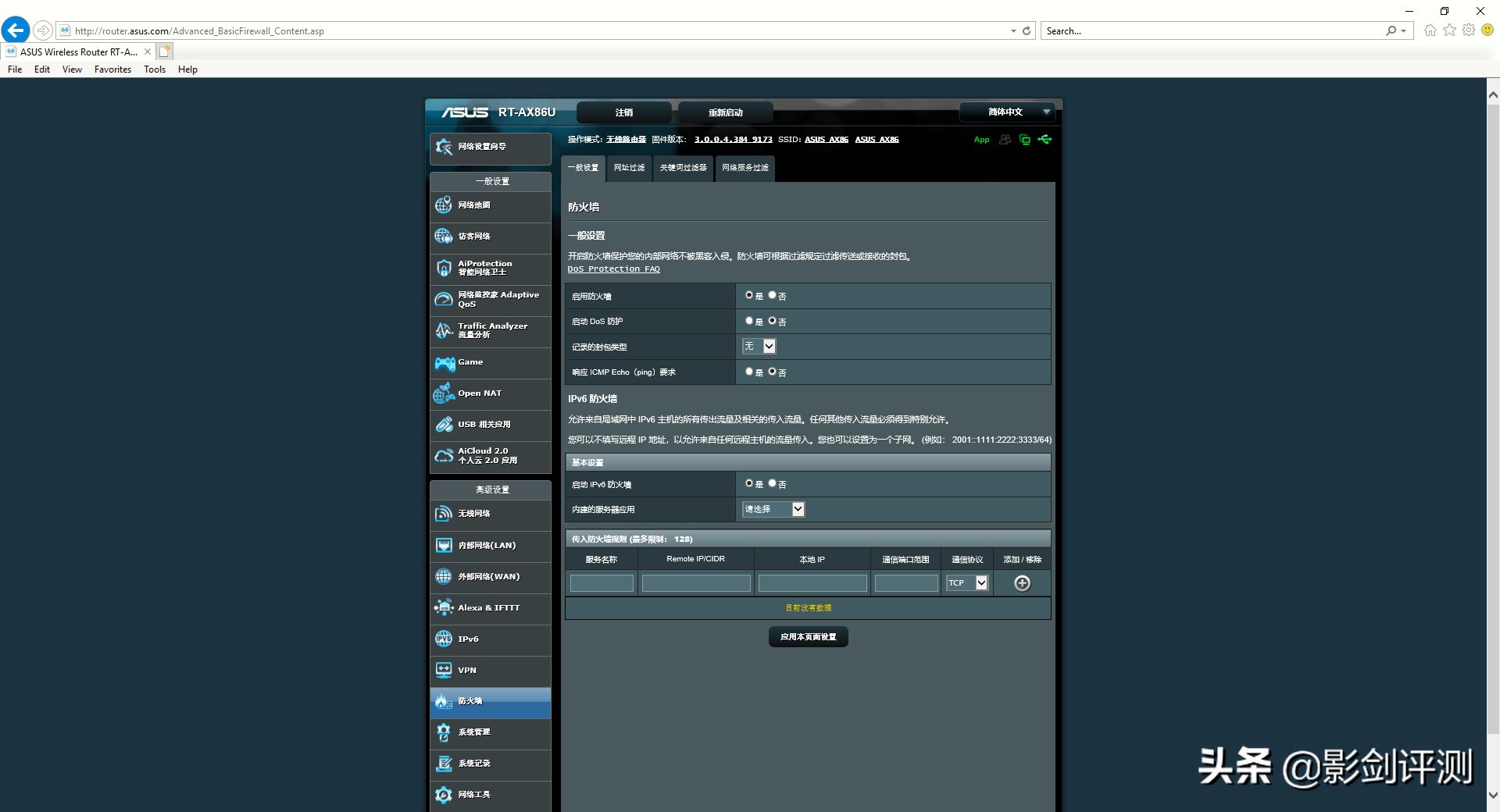Select 否 for ICMP Echo ping response
This screenshot has width=1500, height=812.
[772, 372]
